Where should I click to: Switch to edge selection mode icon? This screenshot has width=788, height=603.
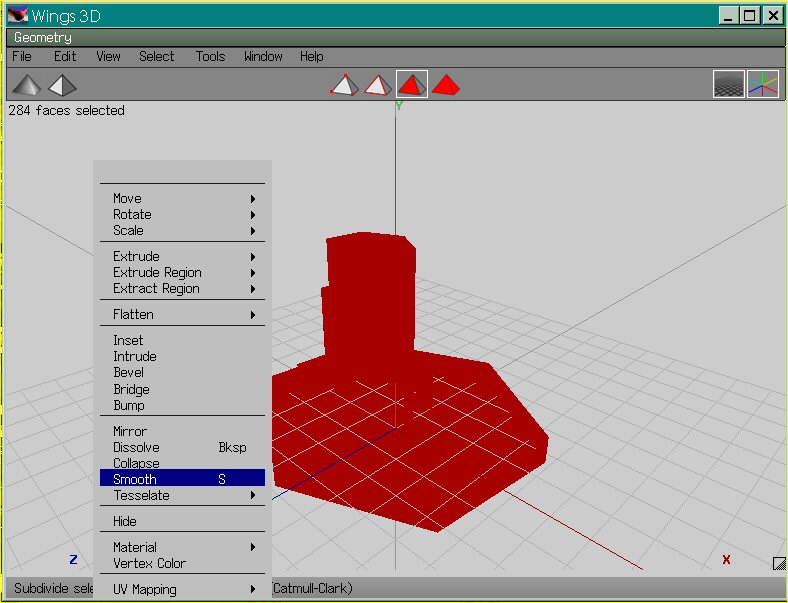(377, 85)
